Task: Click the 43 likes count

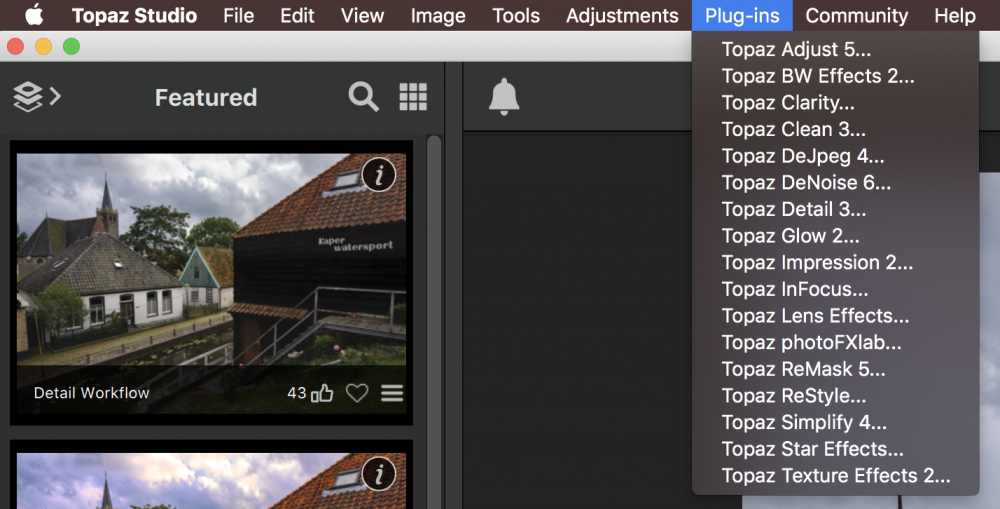Action: [297, 393]
